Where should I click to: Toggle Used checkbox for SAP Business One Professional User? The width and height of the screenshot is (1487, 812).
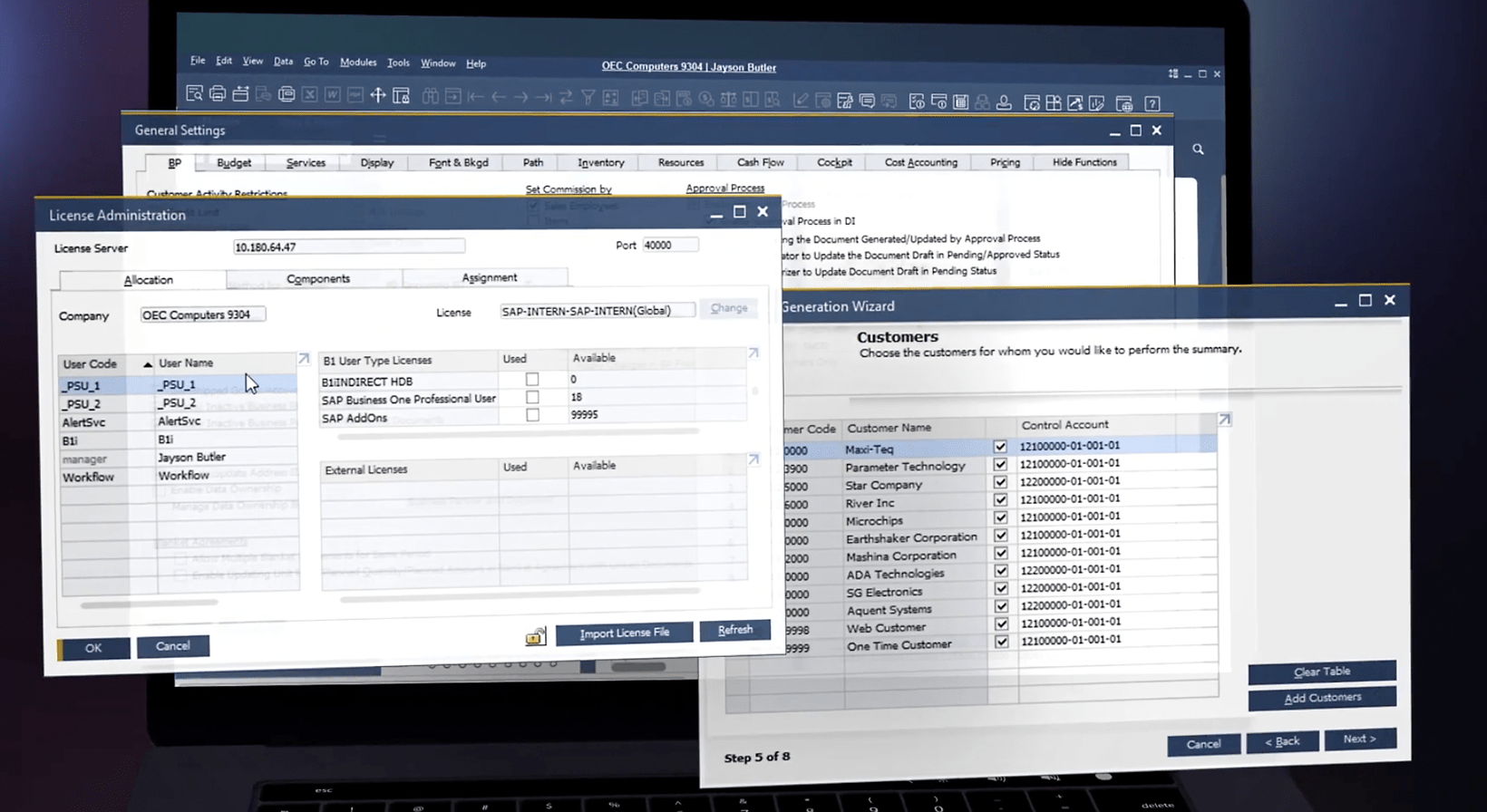(532, 397)
